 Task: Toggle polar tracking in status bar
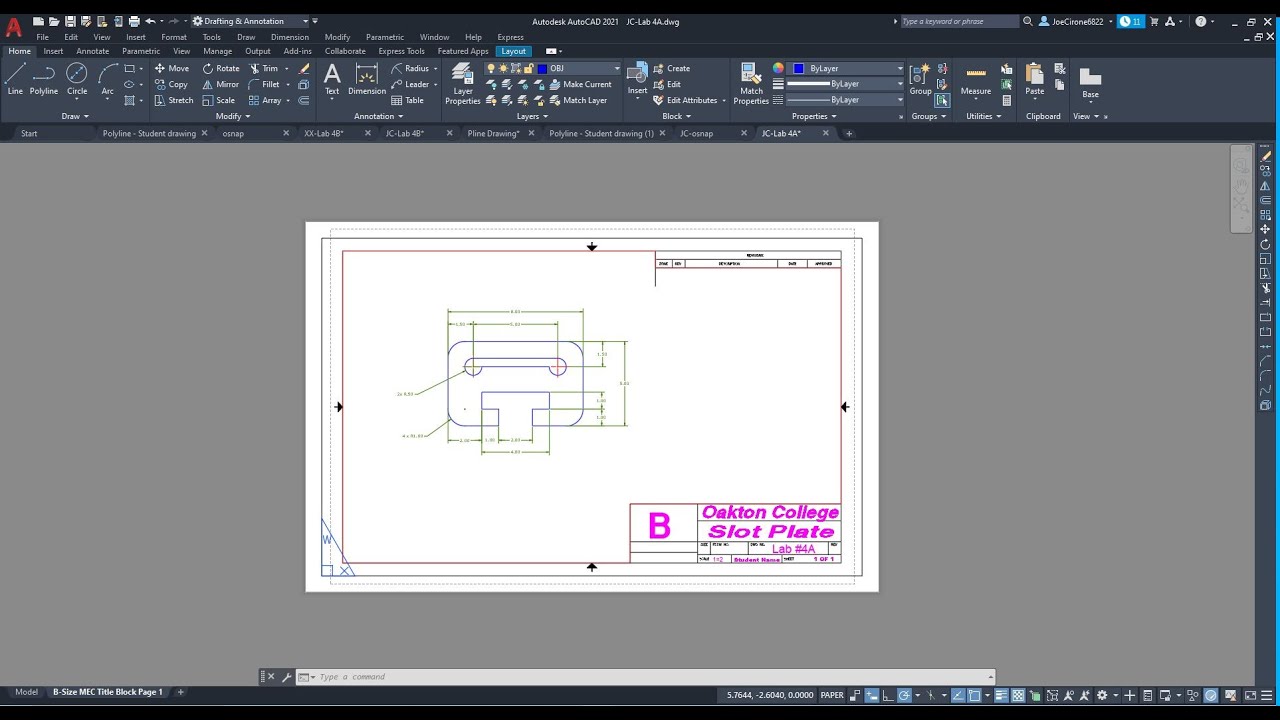[904, 695]
